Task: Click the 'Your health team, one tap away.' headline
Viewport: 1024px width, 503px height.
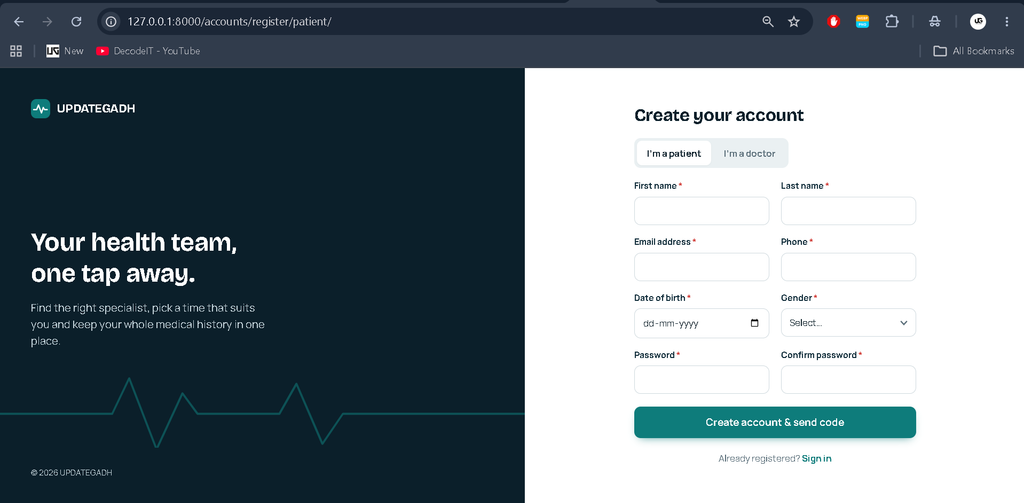Action: coord(134,259)
